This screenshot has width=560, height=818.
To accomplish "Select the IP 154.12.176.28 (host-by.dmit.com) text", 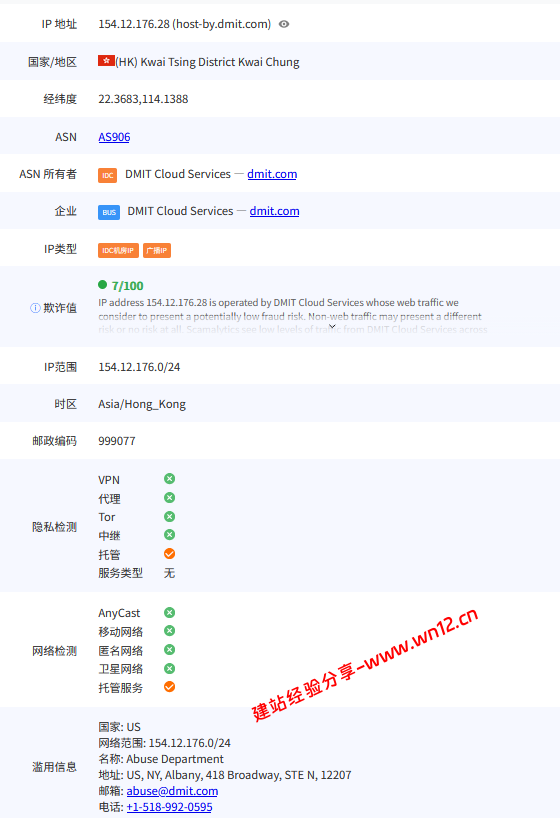I will [185, 24].
